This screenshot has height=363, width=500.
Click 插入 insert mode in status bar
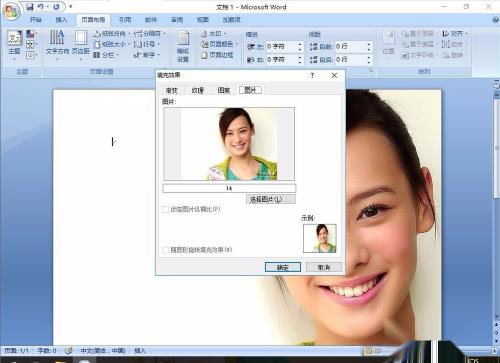[140, 351]
